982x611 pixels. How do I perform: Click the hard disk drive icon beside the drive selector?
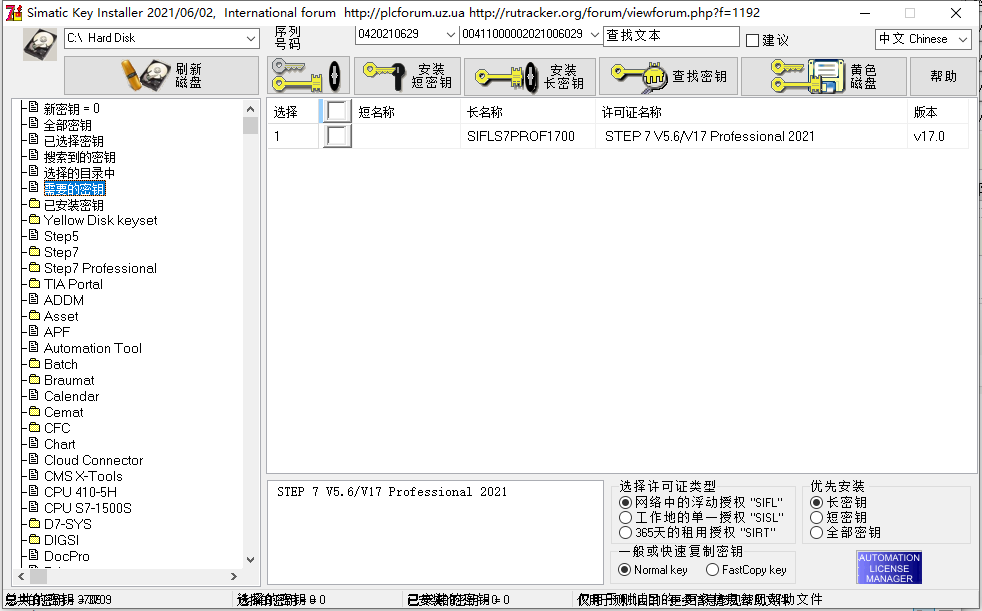pyautogui.click(x=40, y=44)
